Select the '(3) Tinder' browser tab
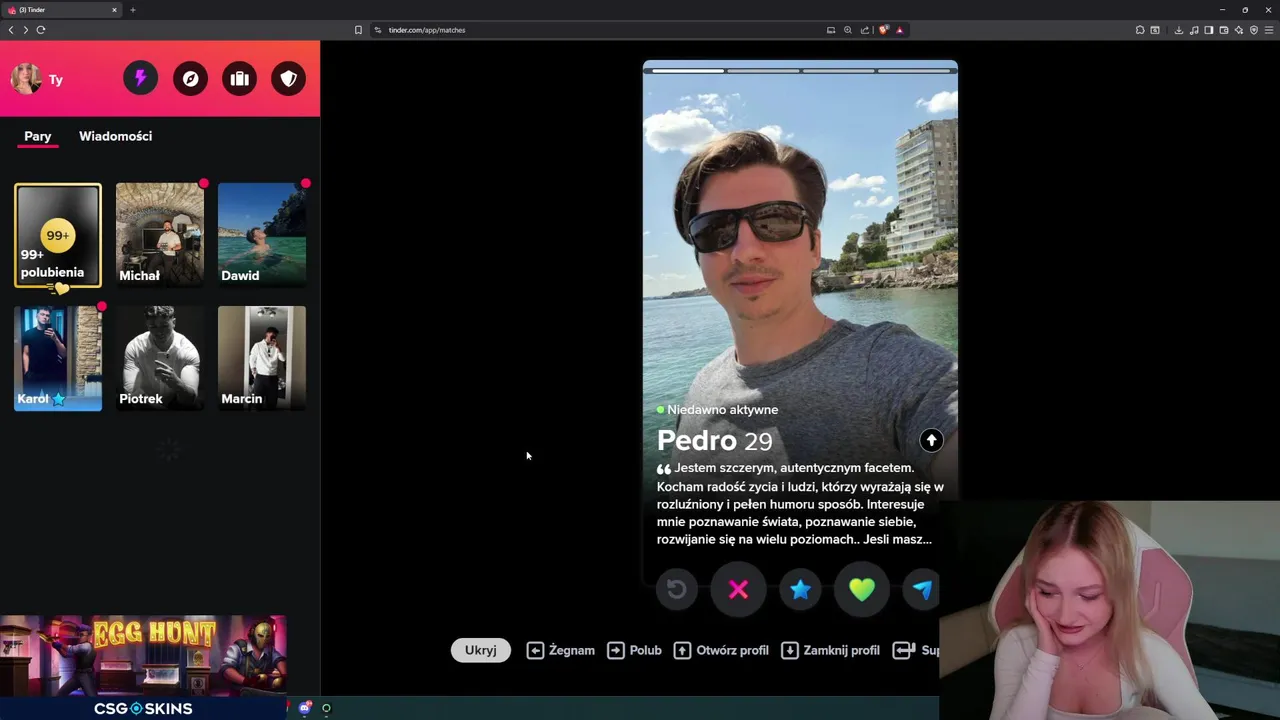Screen dimensions: 1280x720 pyautogui.click(x=60, y=10)
